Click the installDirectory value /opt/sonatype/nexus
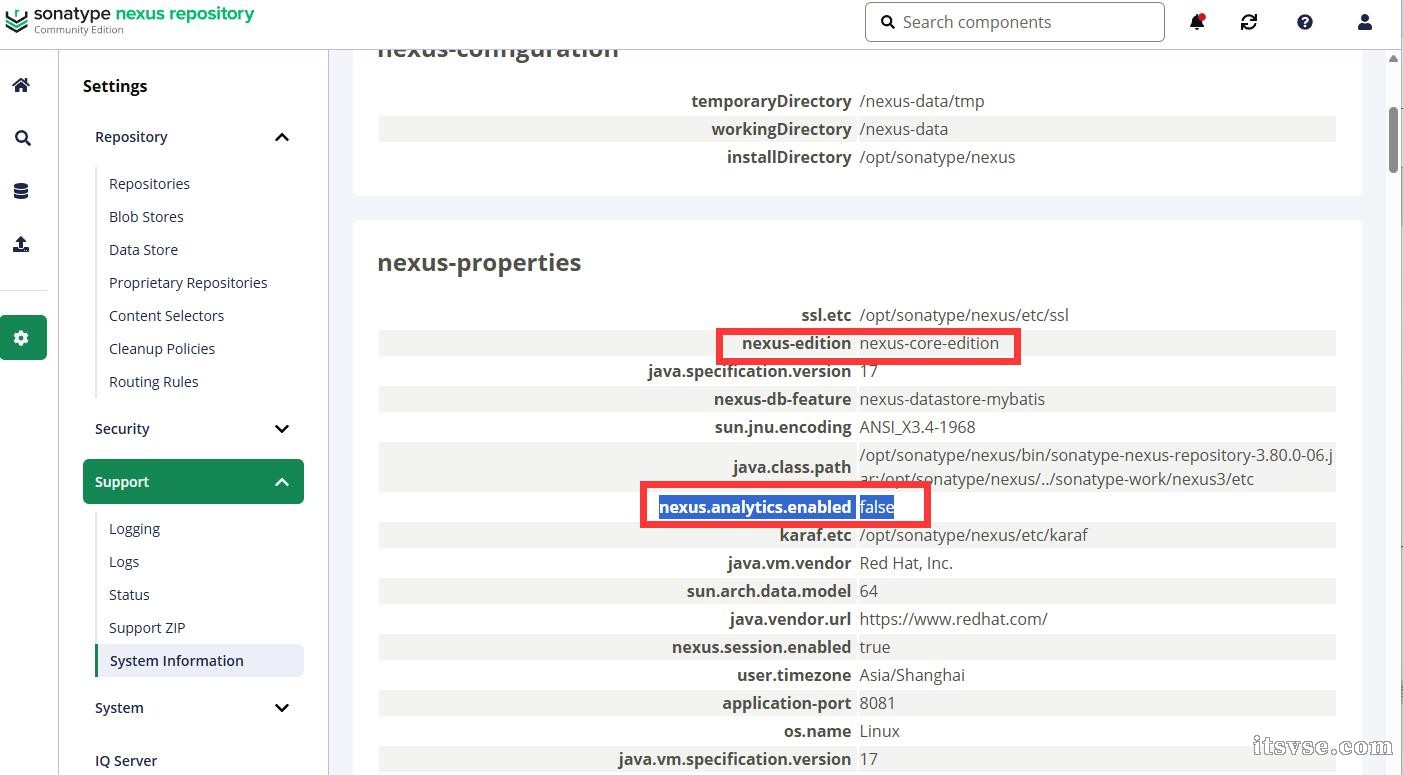This screenshot has width=1403, height=775. (x=937, y=157)
